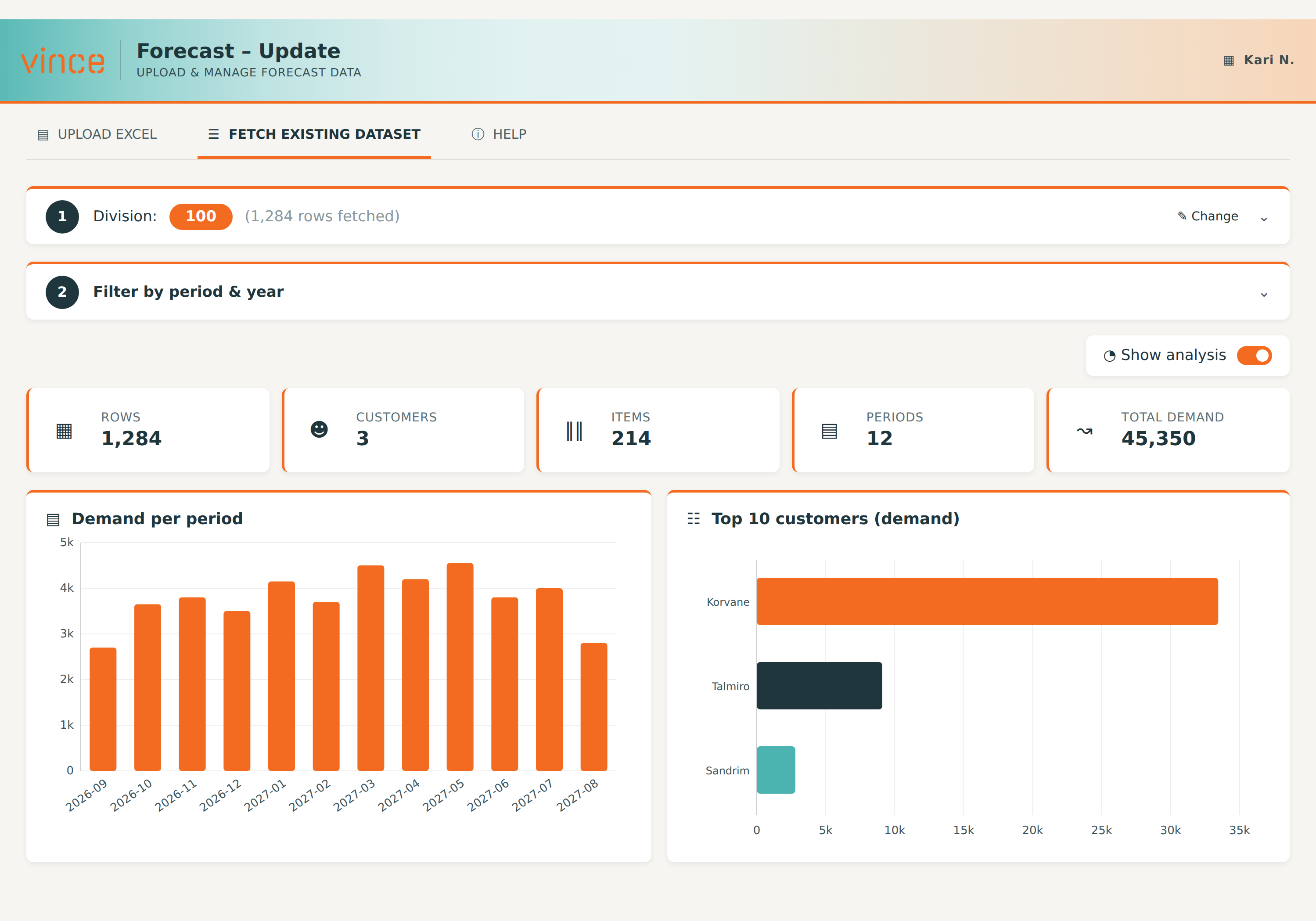The image size is (1316, 921).
Task: Click the Forecast – Update title
Action: tap(238, 51)
